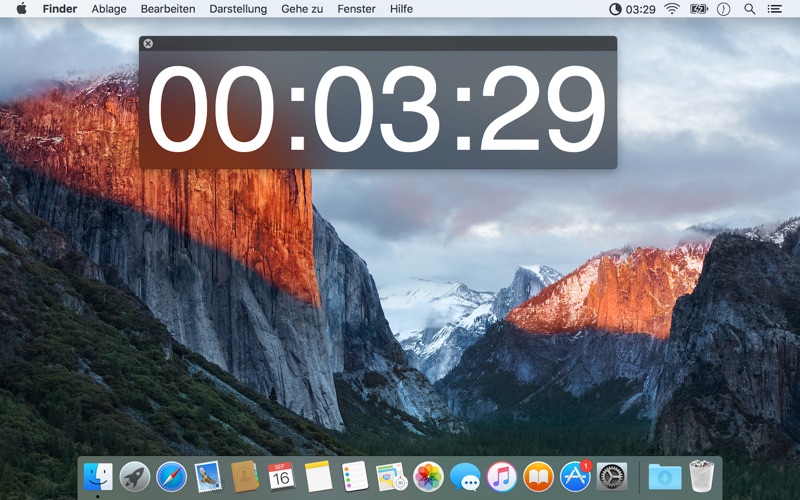
Task: Open Finder from the Dock
Action: 98,477
